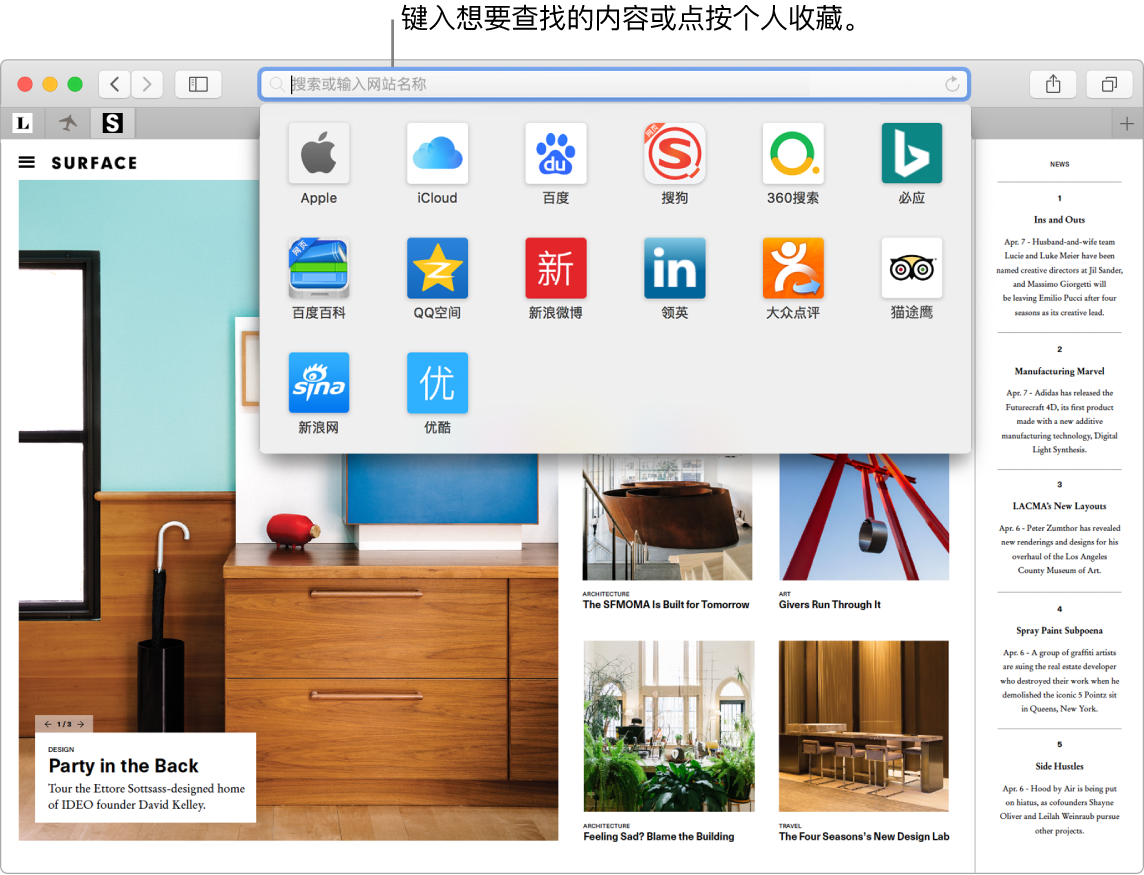Screen dimensions: 1144x875
Task: Show all tabs overview
Action: click(1109, 84)
